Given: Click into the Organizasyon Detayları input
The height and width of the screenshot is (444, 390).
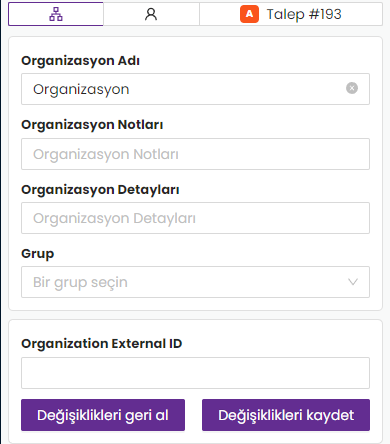Looking at the screenshot, I should [x=195, y=218].
